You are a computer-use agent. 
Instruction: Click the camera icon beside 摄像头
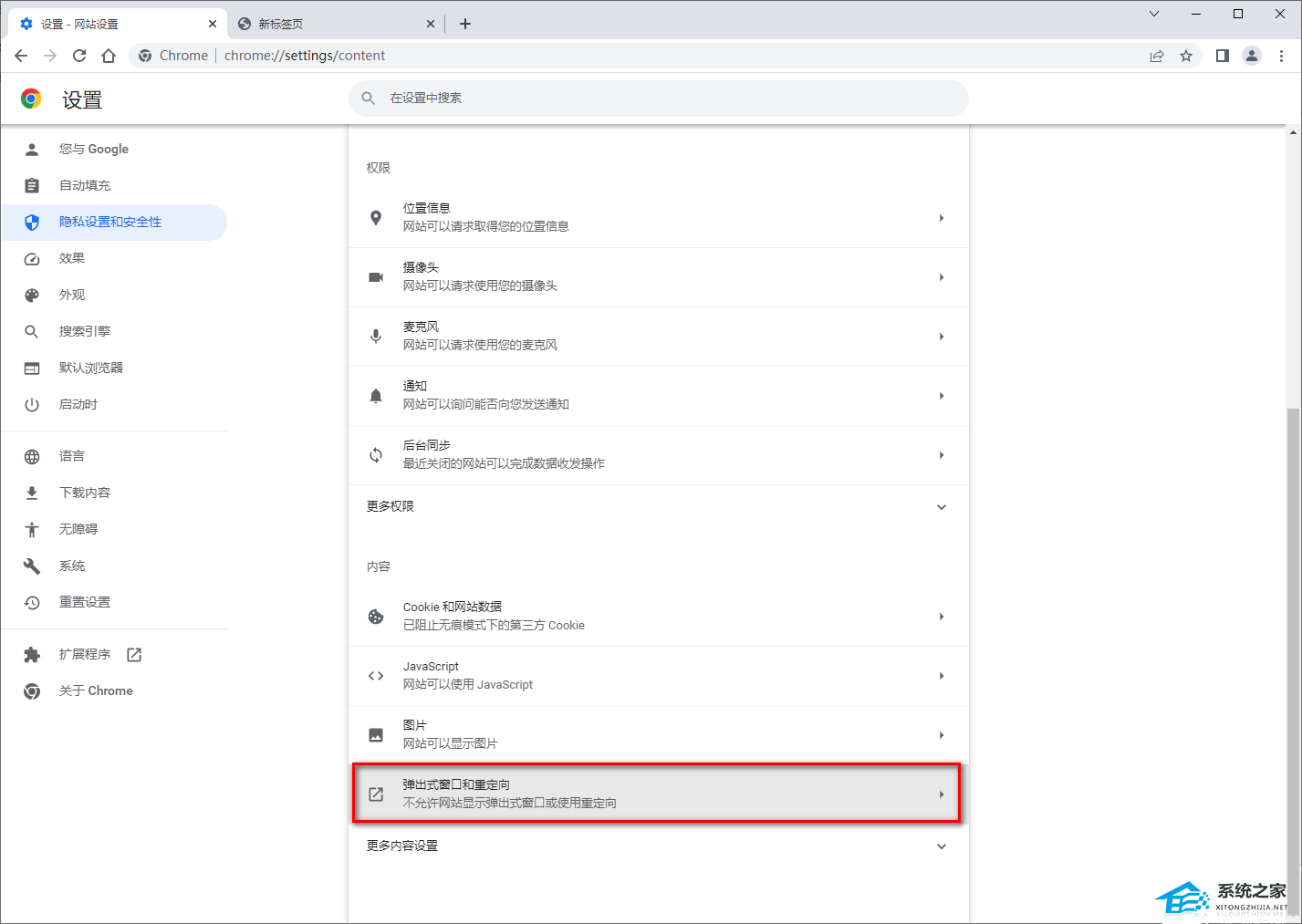click(x=376, y=277)
